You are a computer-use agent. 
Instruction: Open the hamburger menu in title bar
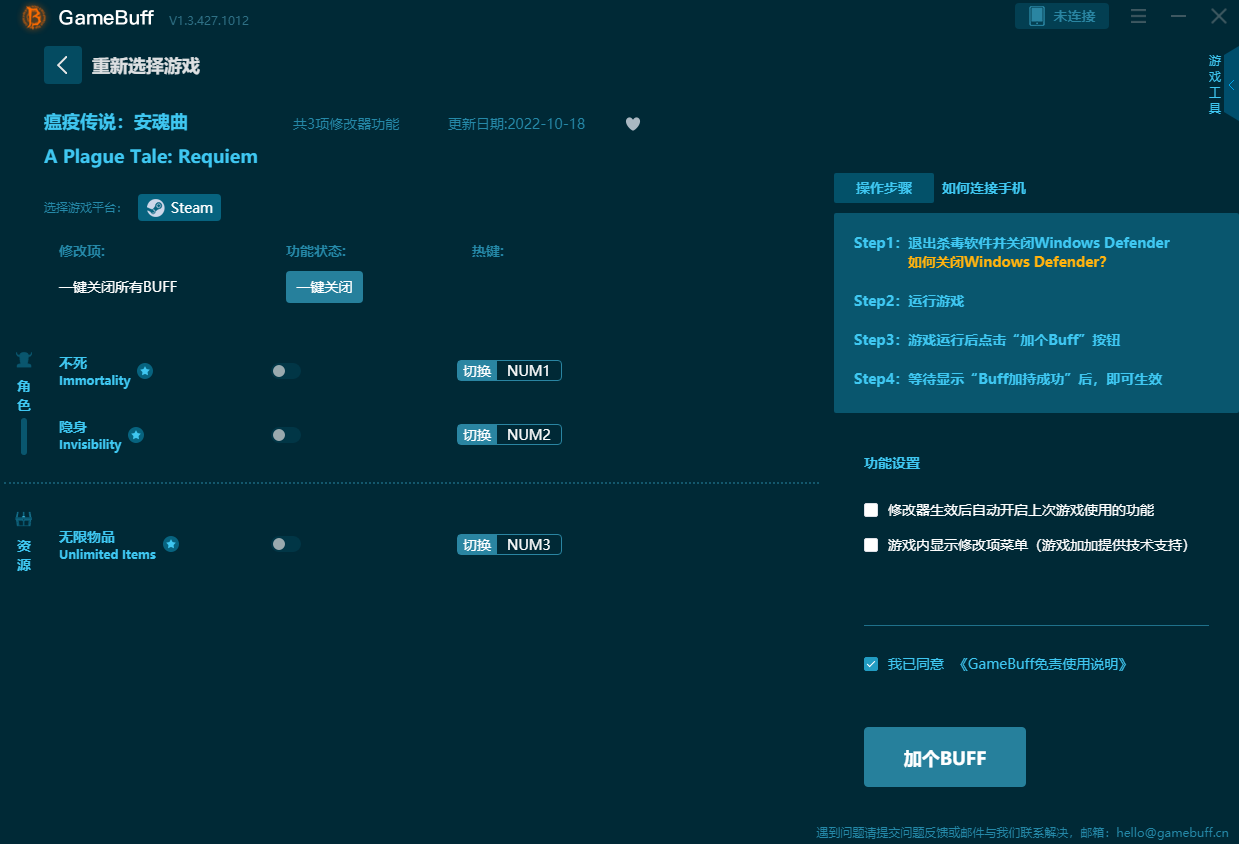[1138, 16]
